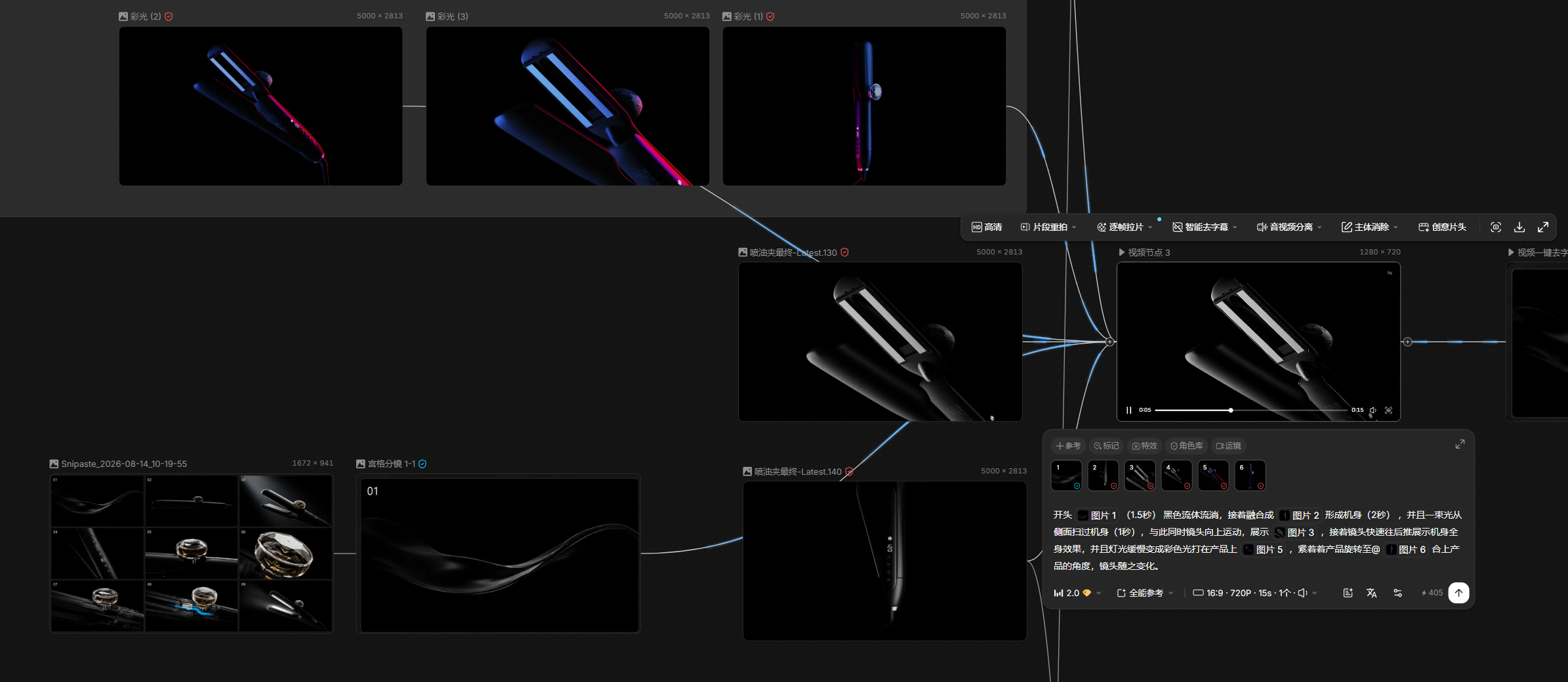Click the 角色库 tab
This screenshot has width=1568, height=682.
pyautogui.click(x=1187, y=446)
